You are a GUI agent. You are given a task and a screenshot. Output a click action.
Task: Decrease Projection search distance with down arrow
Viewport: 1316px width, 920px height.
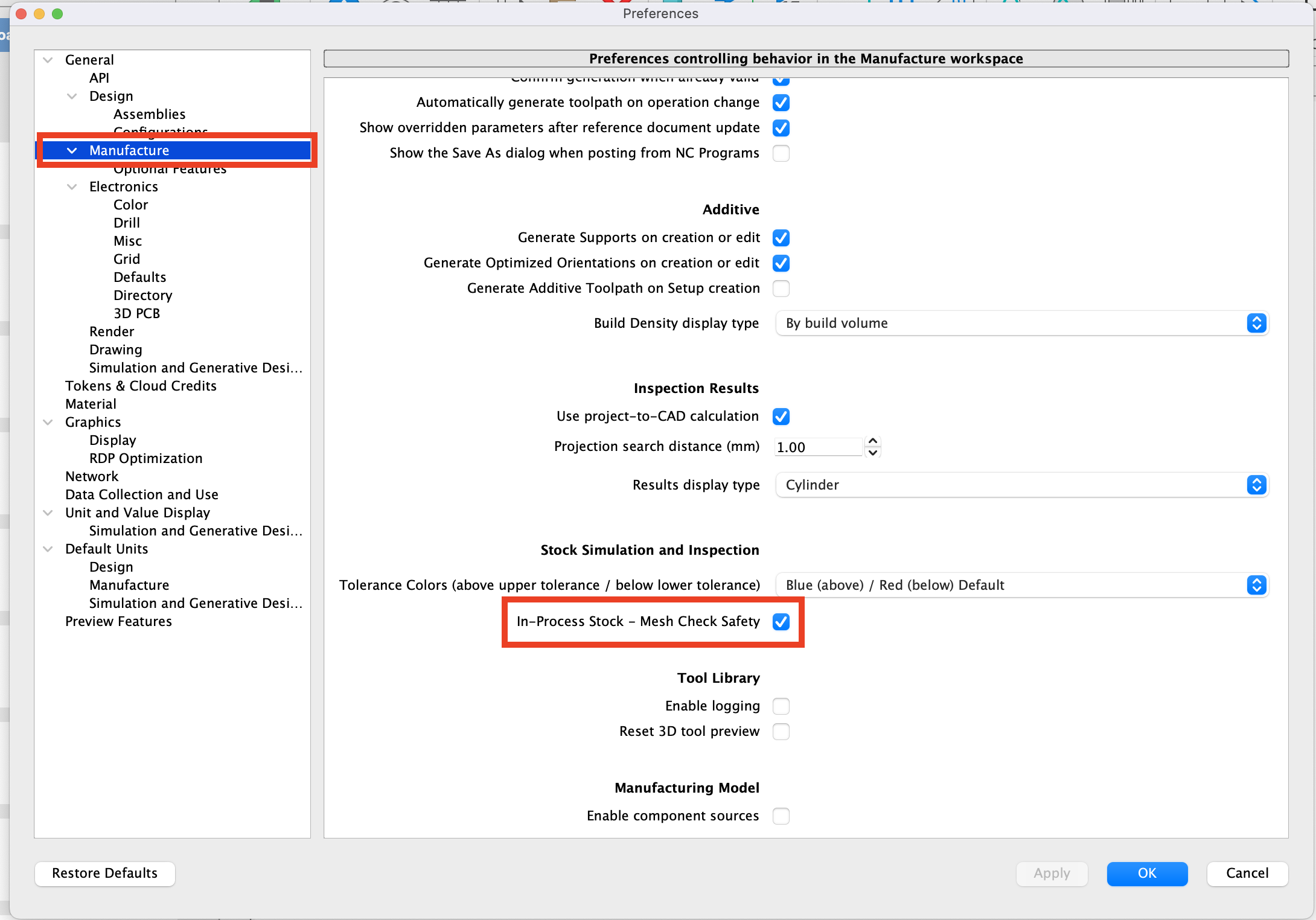[x=873, y=453]
